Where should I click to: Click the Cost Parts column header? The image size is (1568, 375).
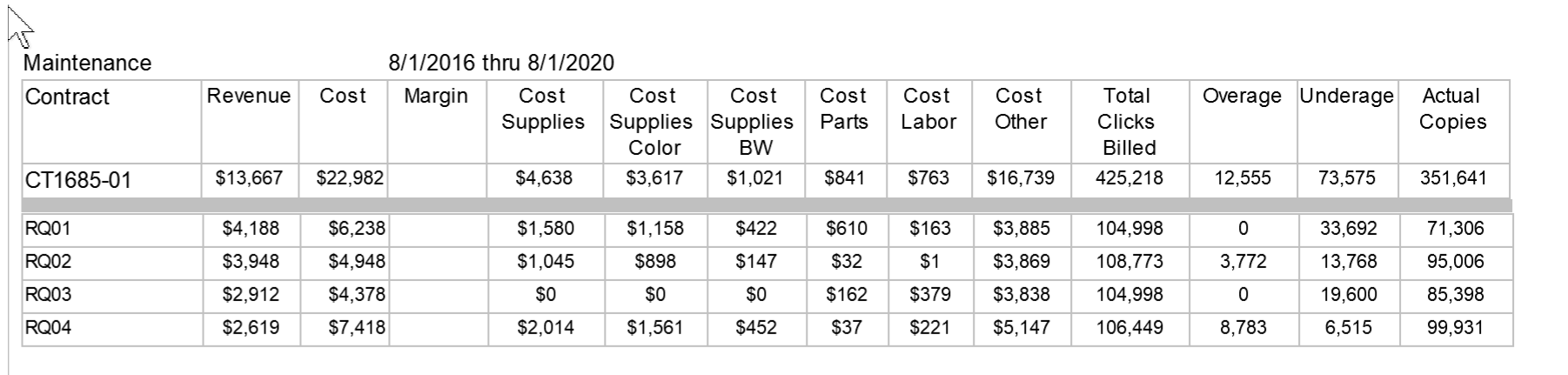pyautogui.click(x=843, y=109)
